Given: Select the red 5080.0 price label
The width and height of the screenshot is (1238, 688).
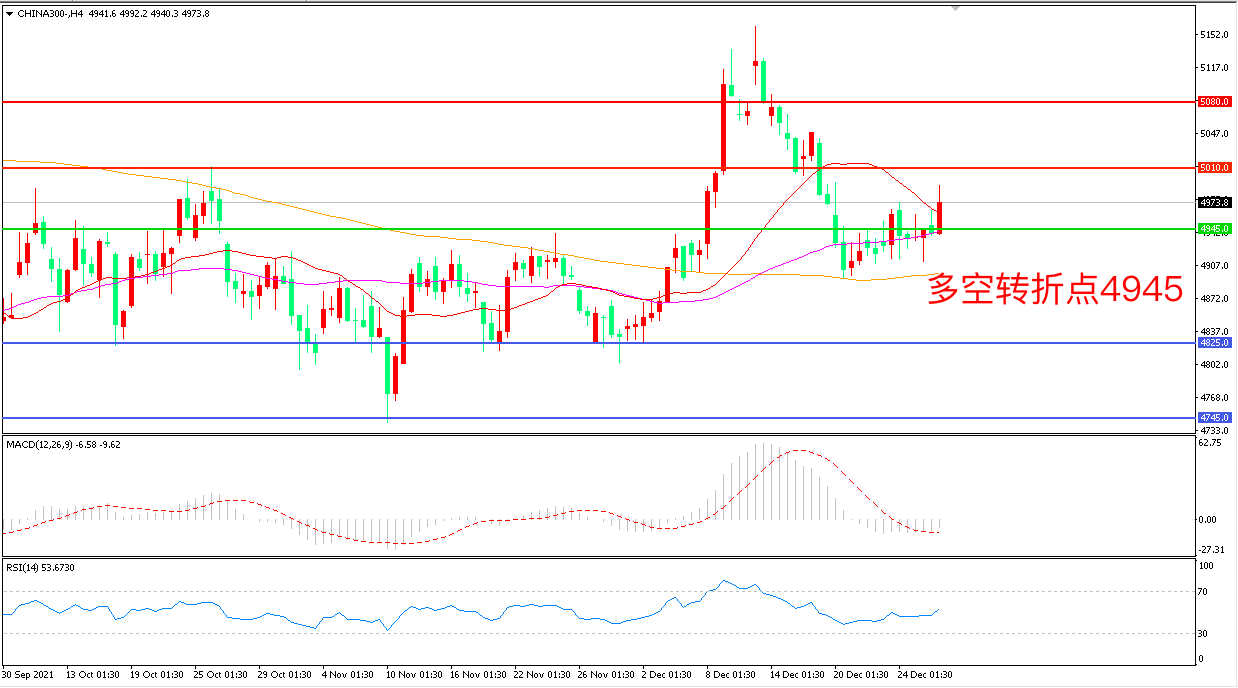Looking at the screenshot, I should tap(1213, 102).
